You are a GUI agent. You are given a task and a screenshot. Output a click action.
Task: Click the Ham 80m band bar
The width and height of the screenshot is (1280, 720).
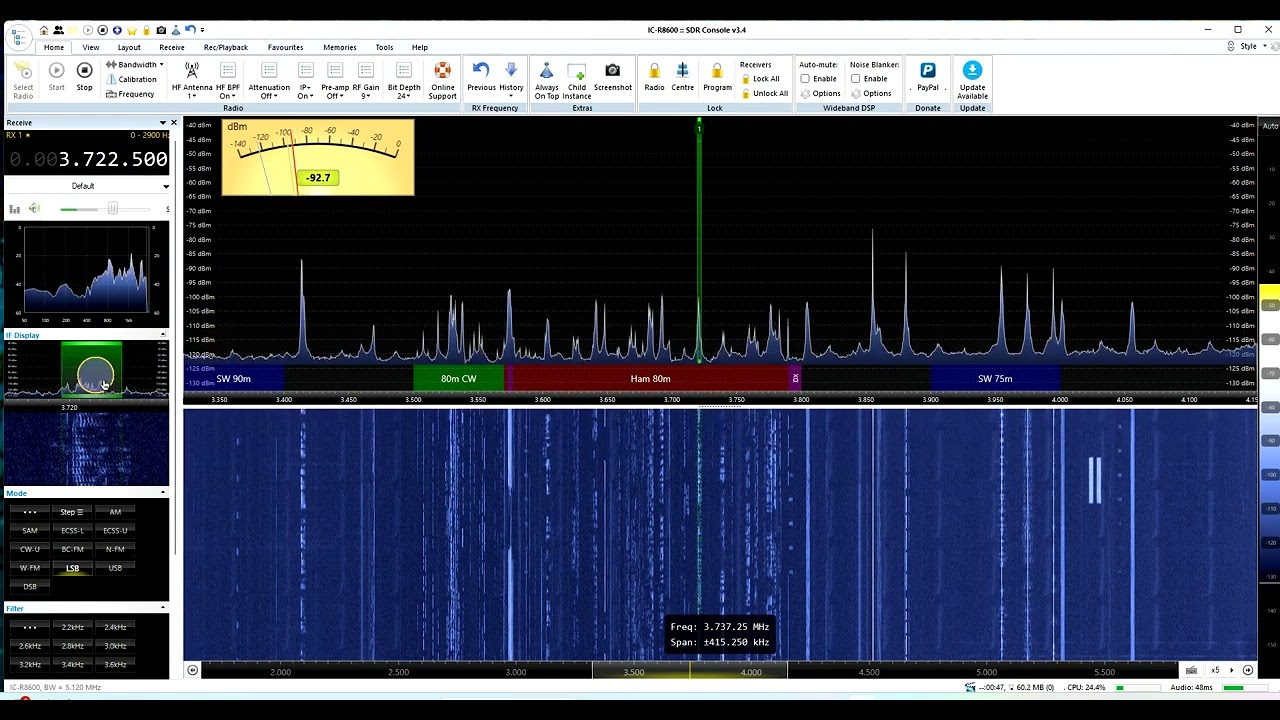650,379
